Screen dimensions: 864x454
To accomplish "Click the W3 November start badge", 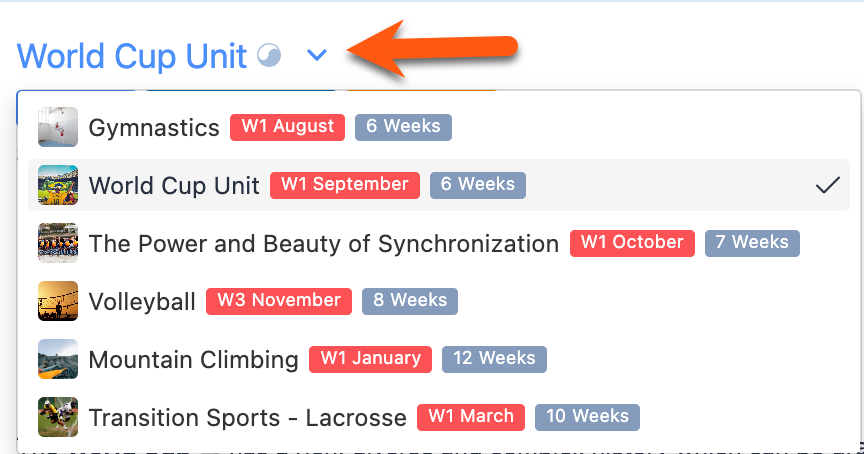I will tap(278, 301).
